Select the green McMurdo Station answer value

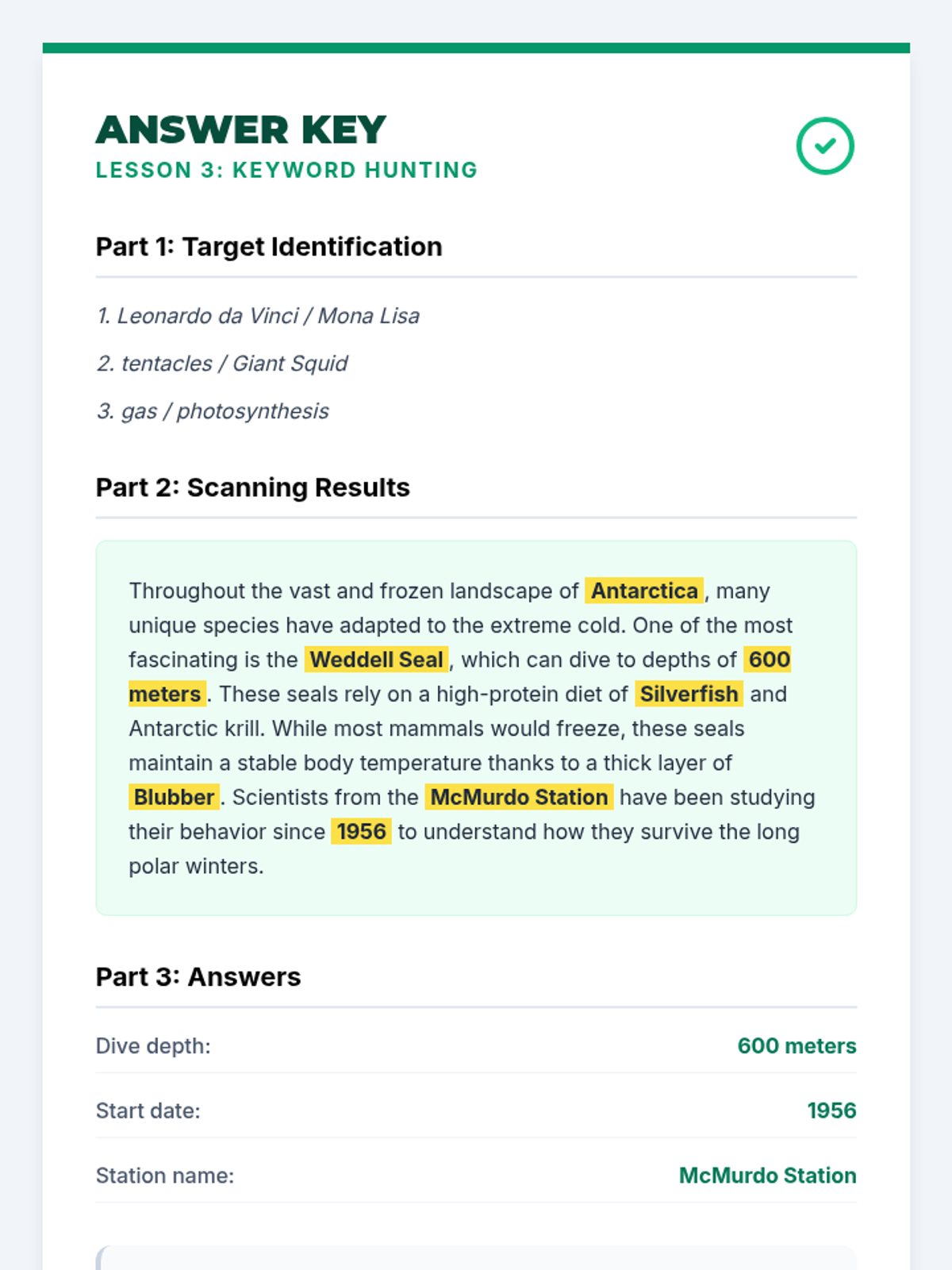(767, 1176)
